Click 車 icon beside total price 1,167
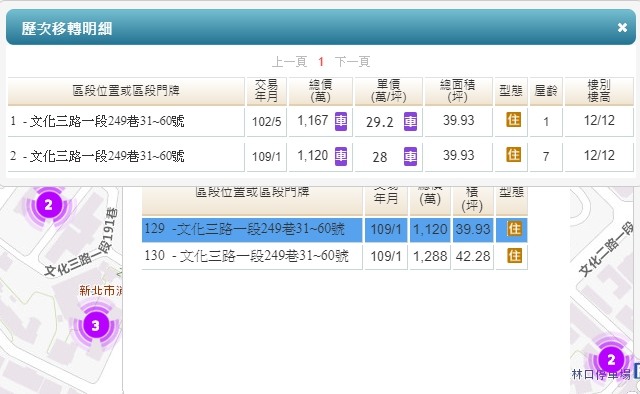This screenshot has height=394, width=640. click(341, 121)
